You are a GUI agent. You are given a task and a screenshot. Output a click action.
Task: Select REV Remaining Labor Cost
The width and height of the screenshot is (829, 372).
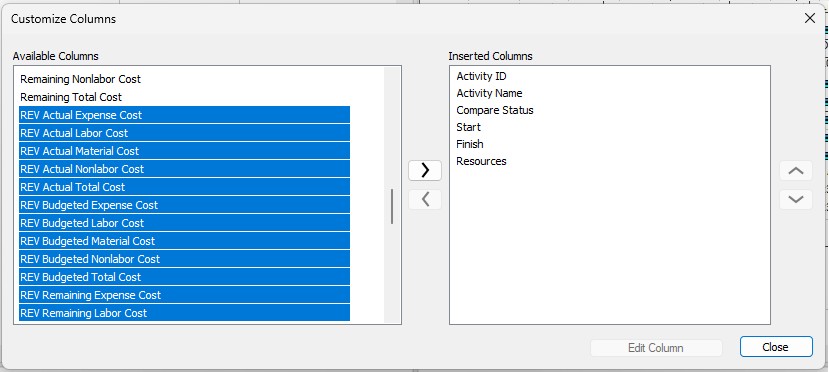point(185,312)
